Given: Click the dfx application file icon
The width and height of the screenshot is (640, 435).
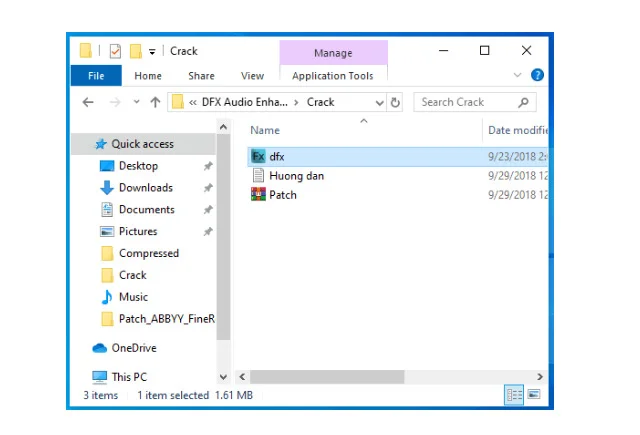Looking at the screenshot, I should coord(258,157).
